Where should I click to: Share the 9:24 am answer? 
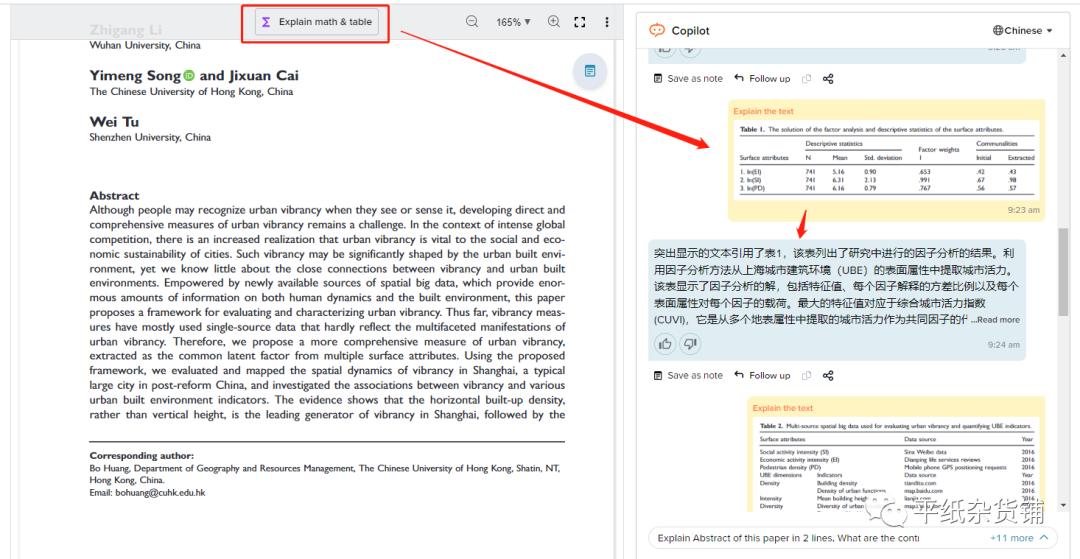click(828, 376)
